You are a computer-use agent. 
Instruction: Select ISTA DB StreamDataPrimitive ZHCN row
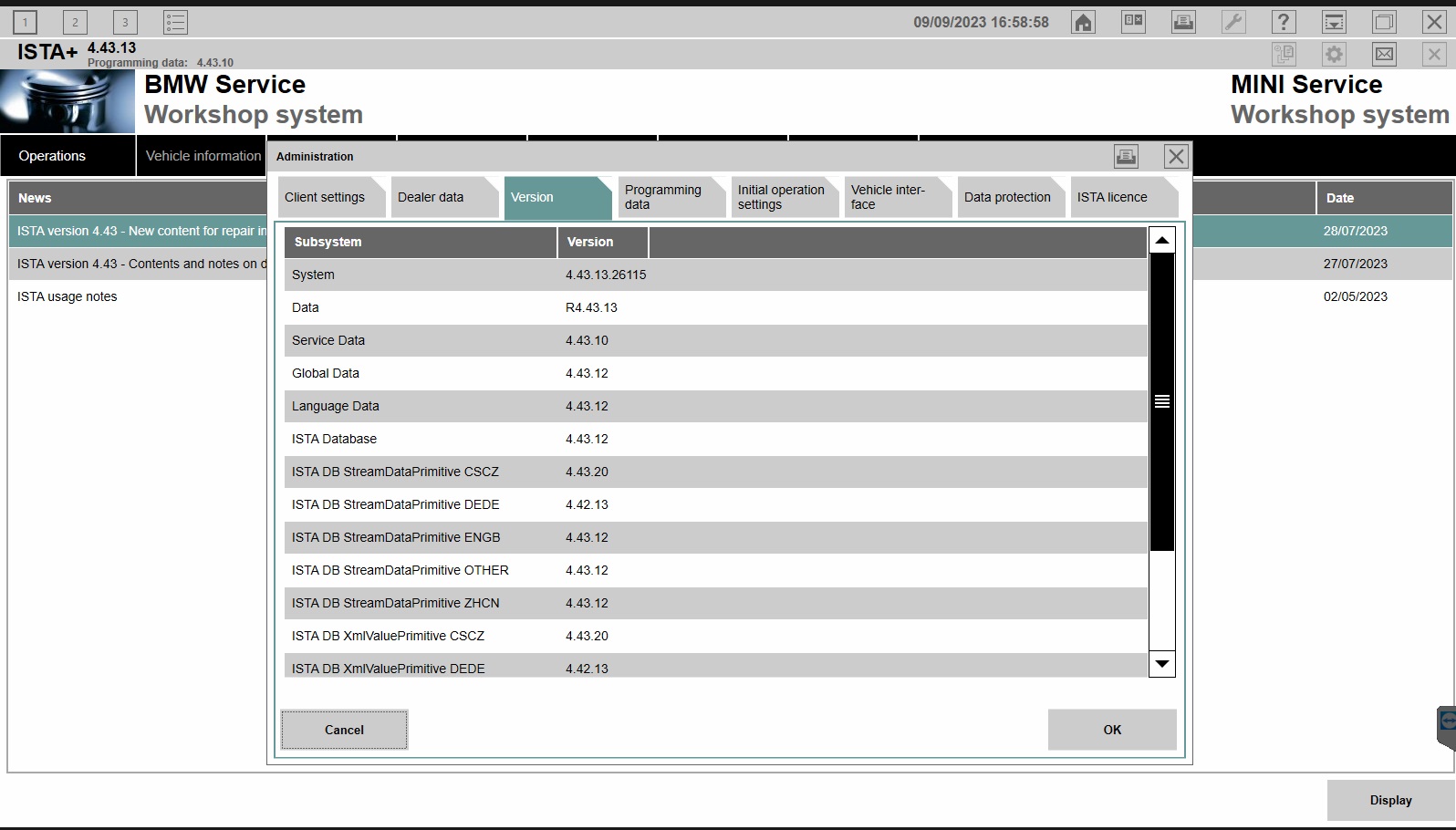(716, 603)
